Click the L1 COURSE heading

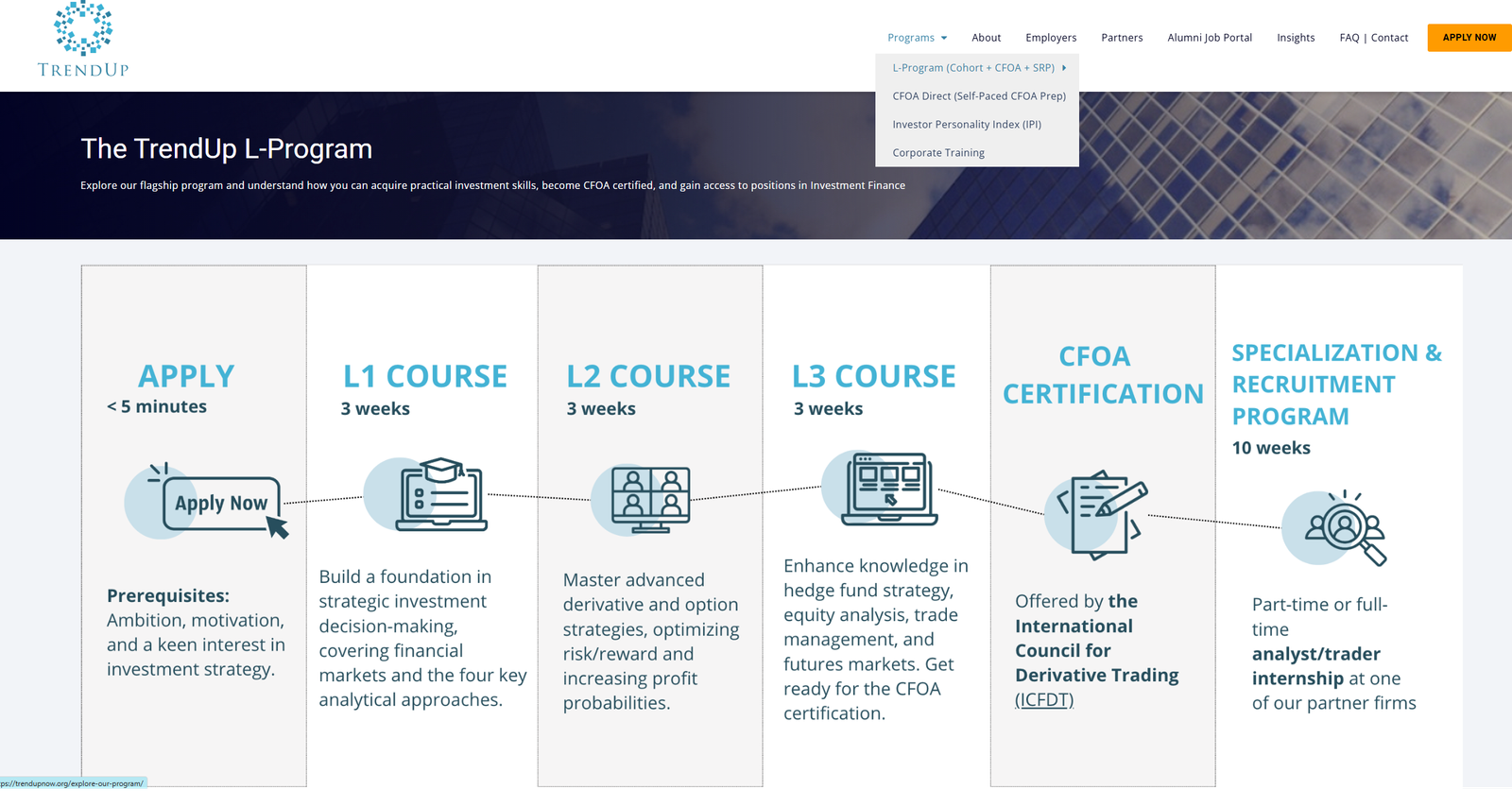(x=425, y=376)
